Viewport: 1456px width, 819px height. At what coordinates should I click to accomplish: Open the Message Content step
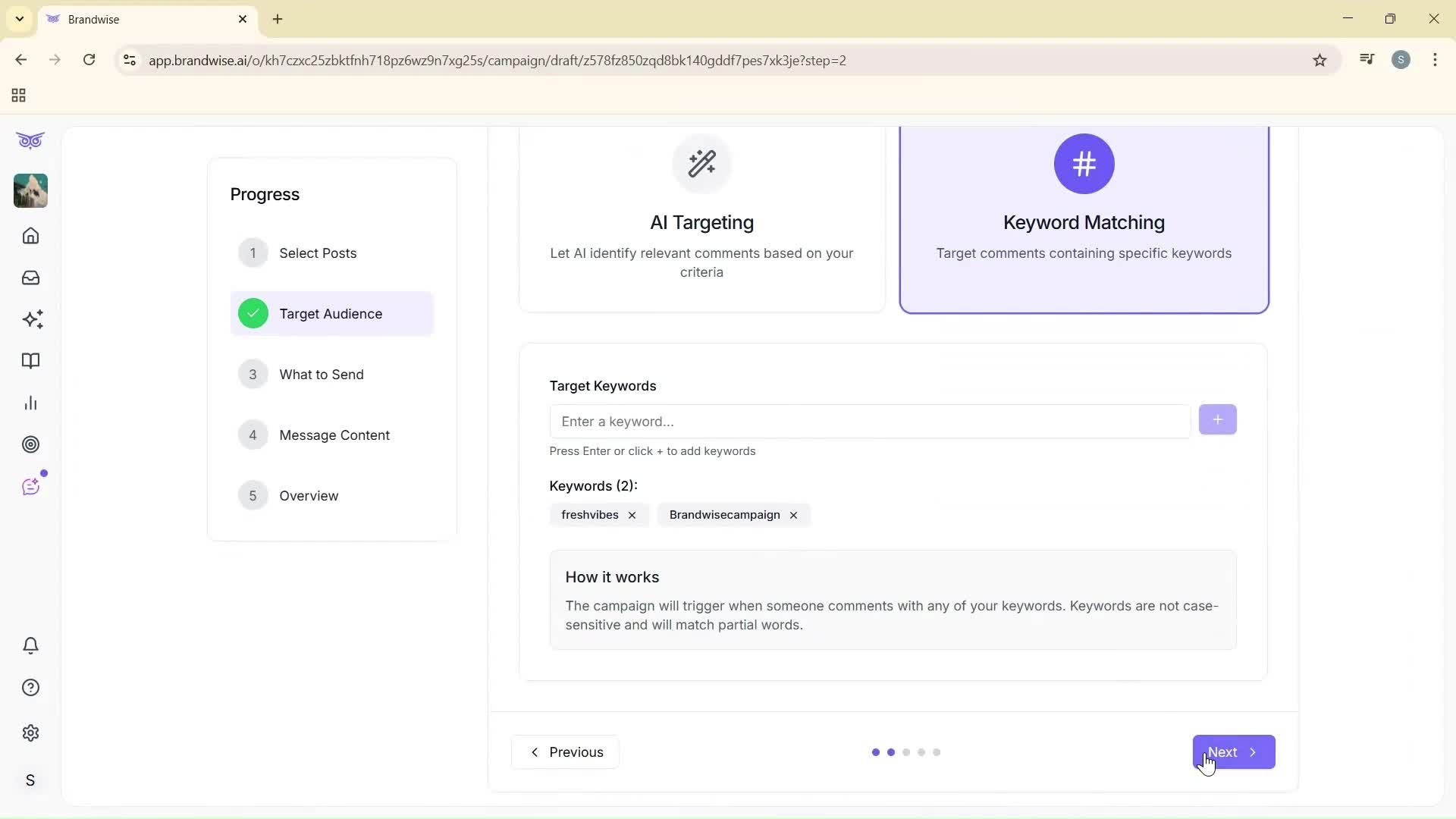tap(335, 435)
